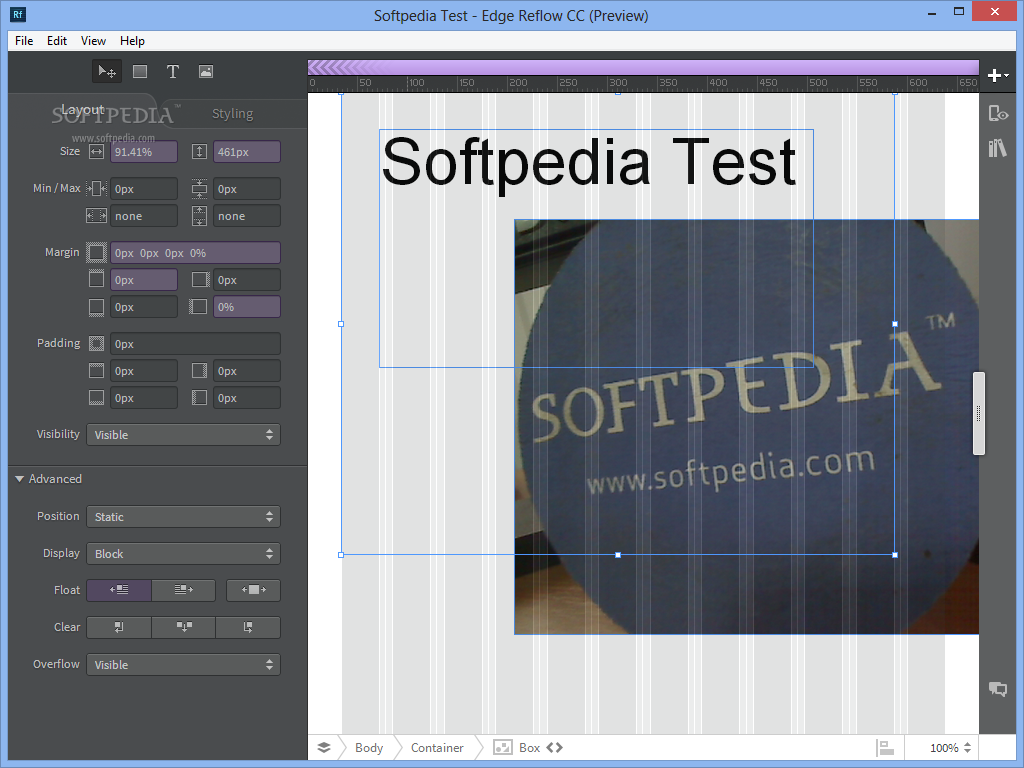This screenshot has height=768, width=1024.
Task: Select Body in the breadcrumb
Action: [369, 747]
